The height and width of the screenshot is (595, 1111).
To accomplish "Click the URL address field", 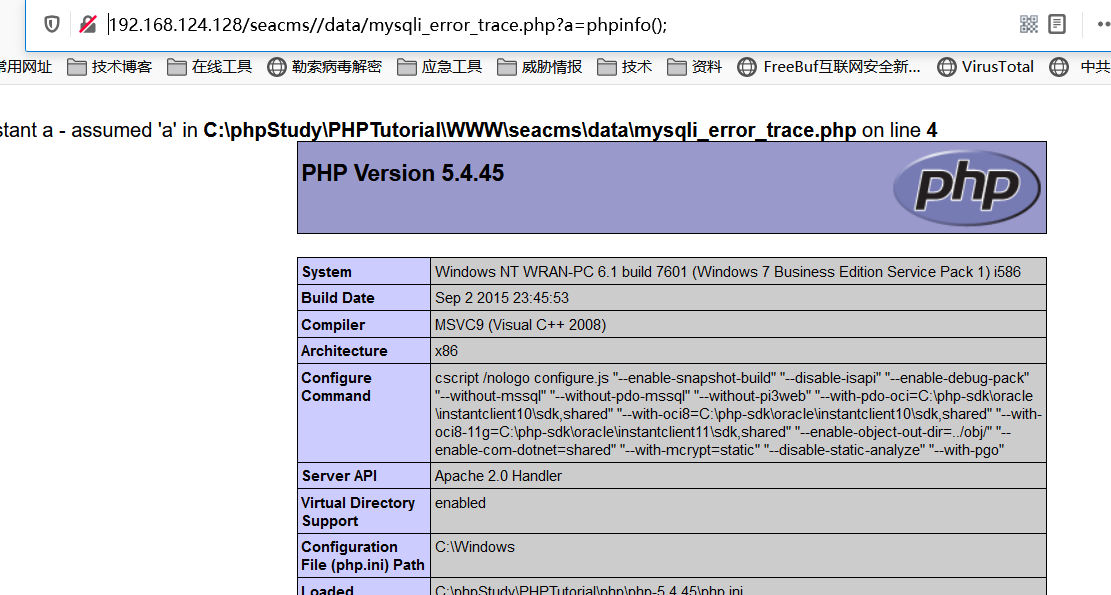I will (560, 25).
